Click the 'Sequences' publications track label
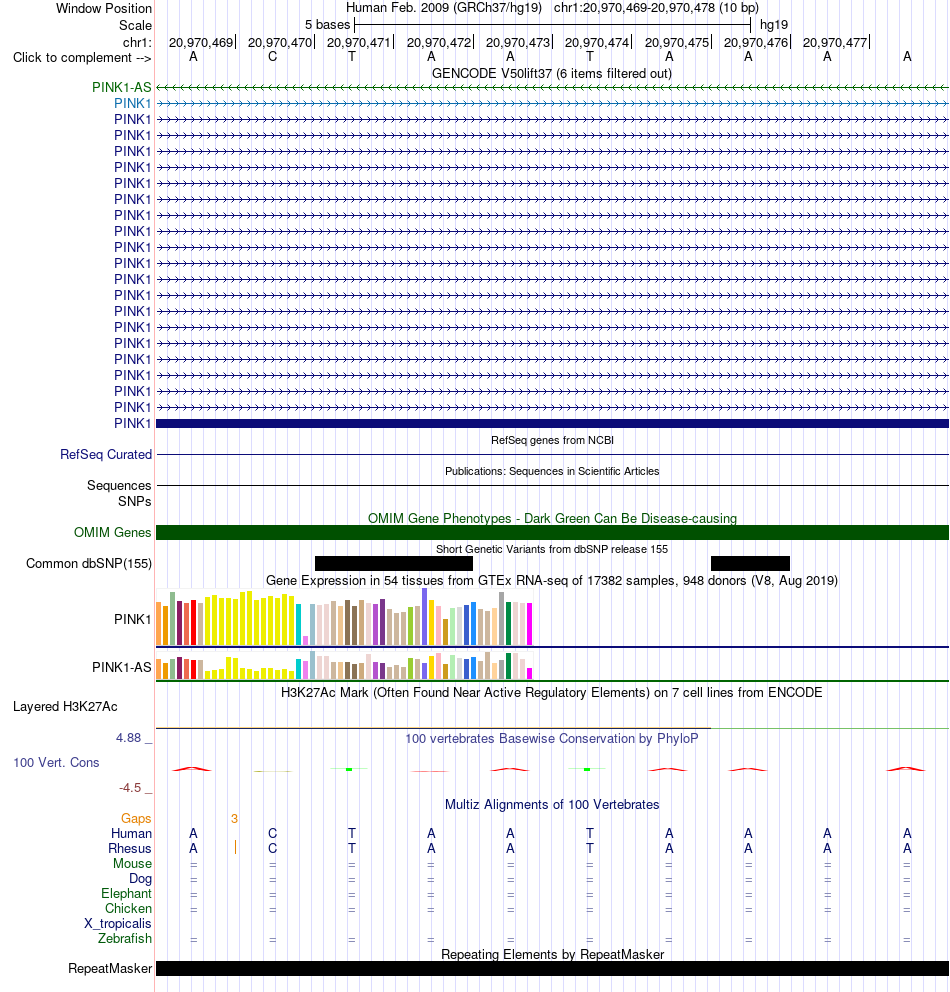The height and width of the screenshot is (992, 950). coord(119,485)
